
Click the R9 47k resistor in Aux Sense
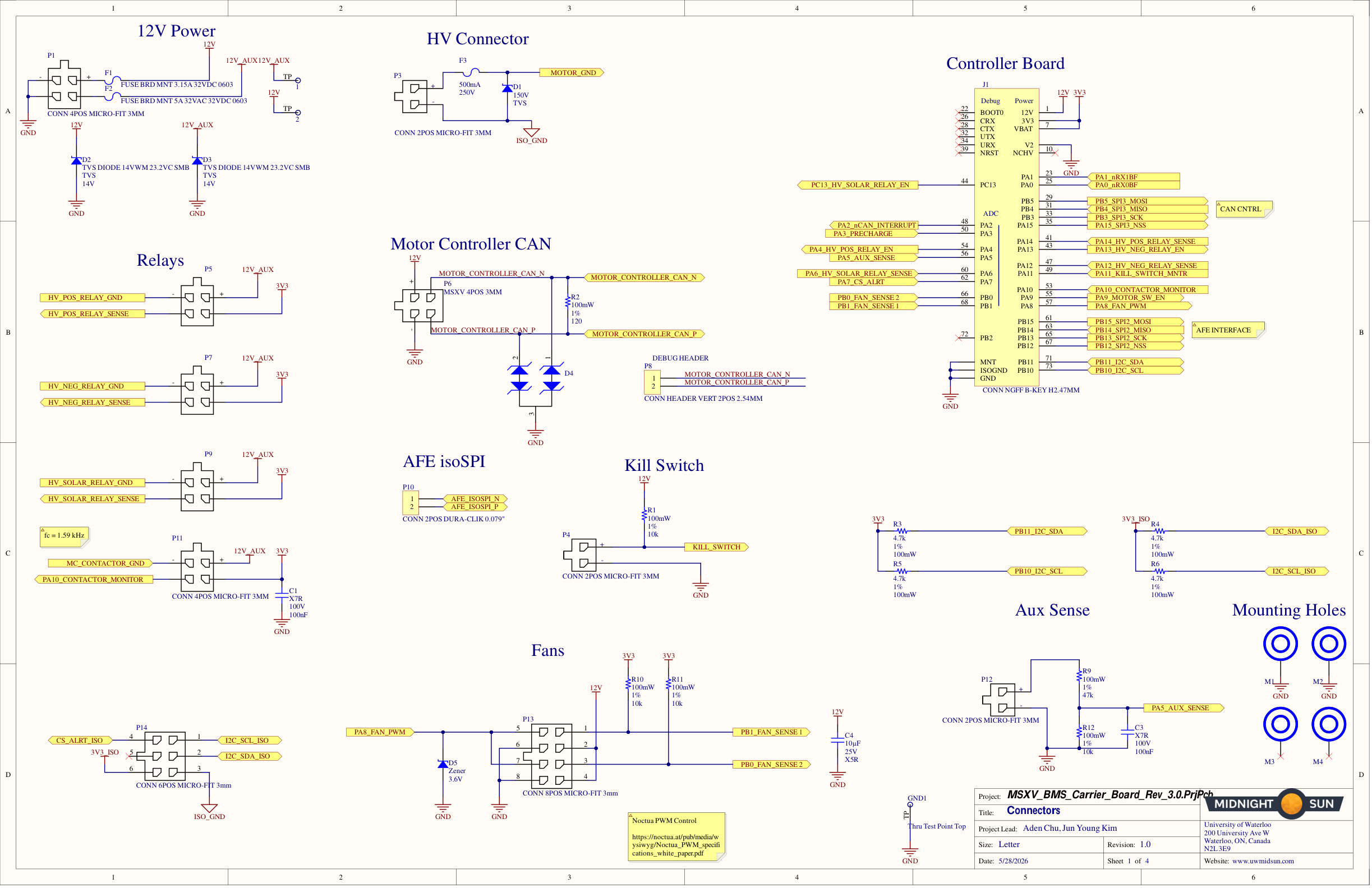click(x=1079, y=676)
